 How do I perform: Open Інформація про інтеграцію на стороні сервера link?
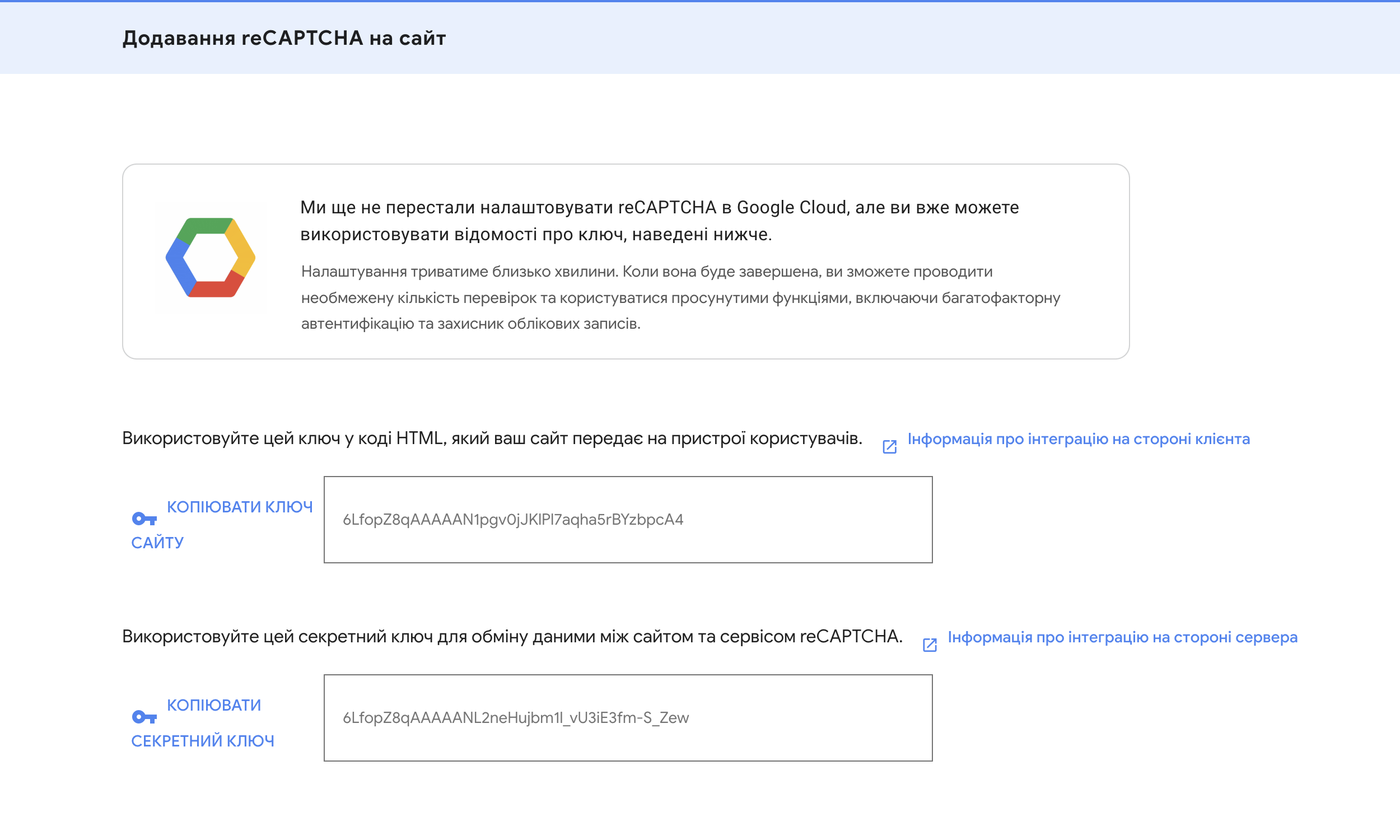click(1122, 637)
